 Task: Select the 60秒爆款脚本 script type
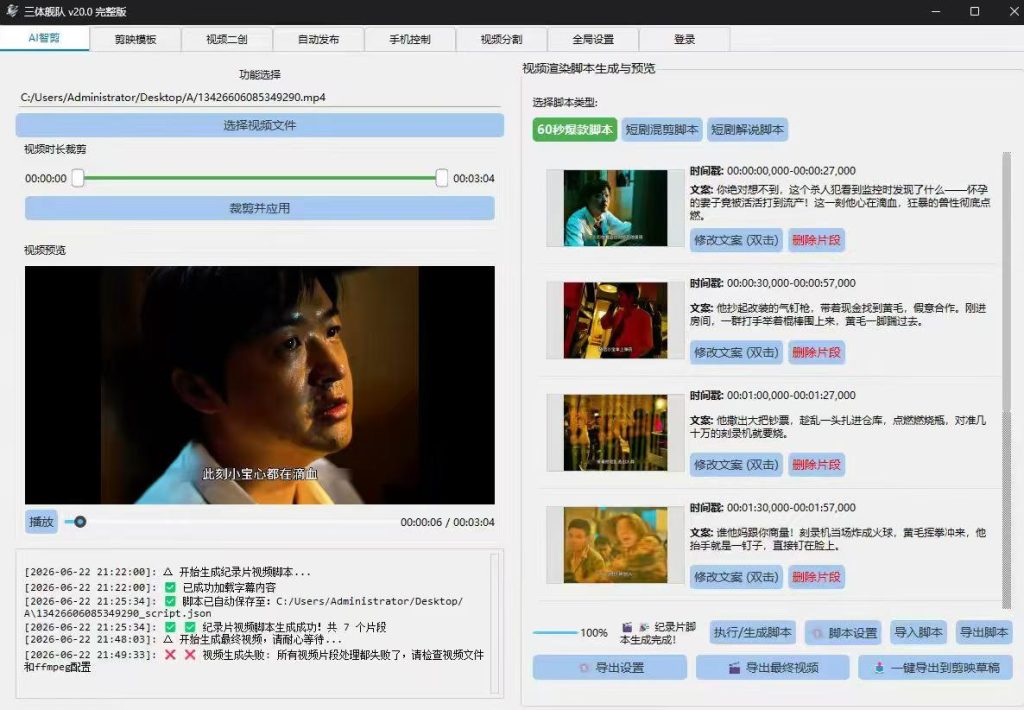point(575,129)
